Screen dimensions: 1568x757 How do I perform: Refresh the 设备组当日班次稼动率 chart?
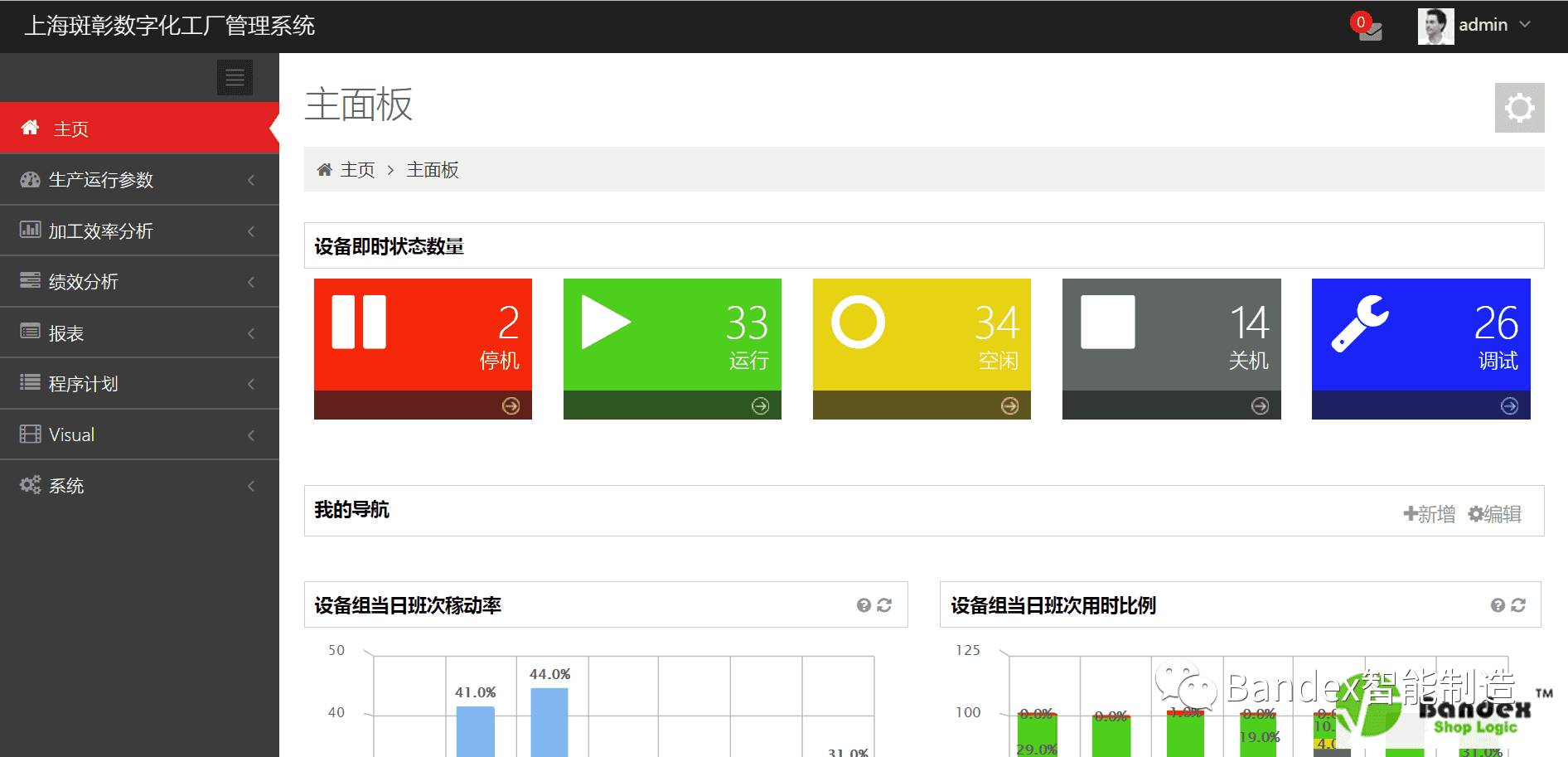click(x=884, y=605)
